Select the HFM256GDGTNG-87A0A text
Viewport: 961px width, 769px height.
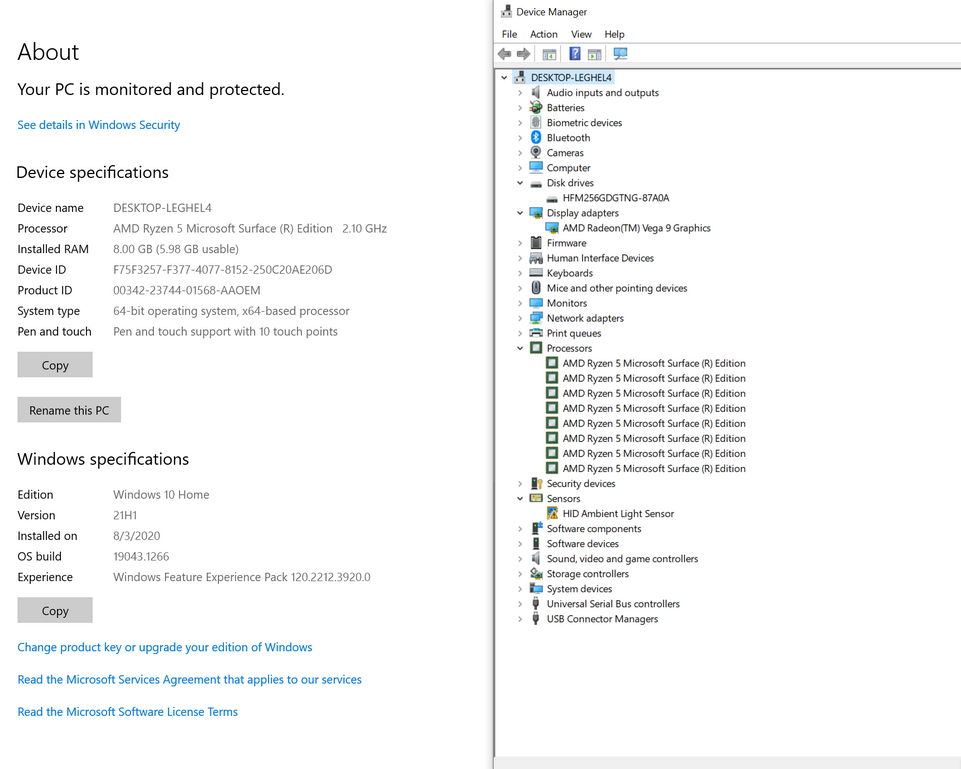(x=616, y=198)
